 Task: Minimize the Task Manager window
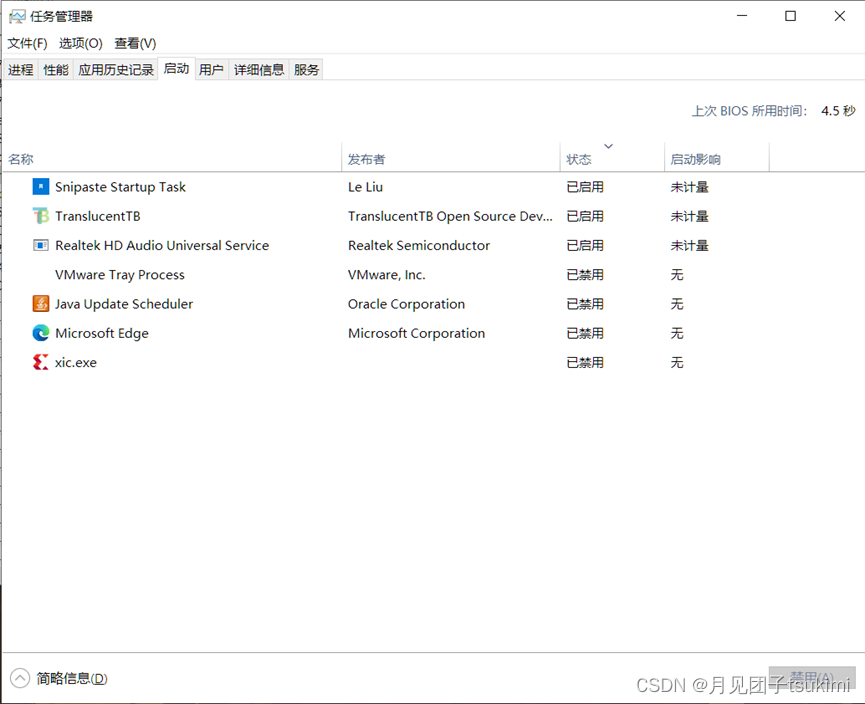742,16
